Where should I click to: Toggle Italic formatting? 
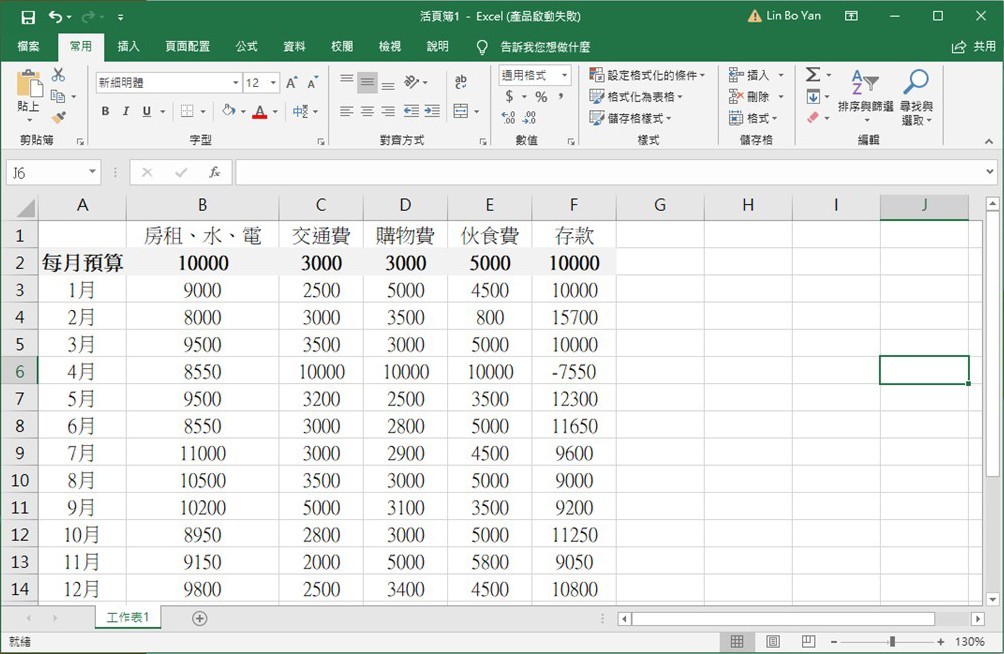[126, 111]
